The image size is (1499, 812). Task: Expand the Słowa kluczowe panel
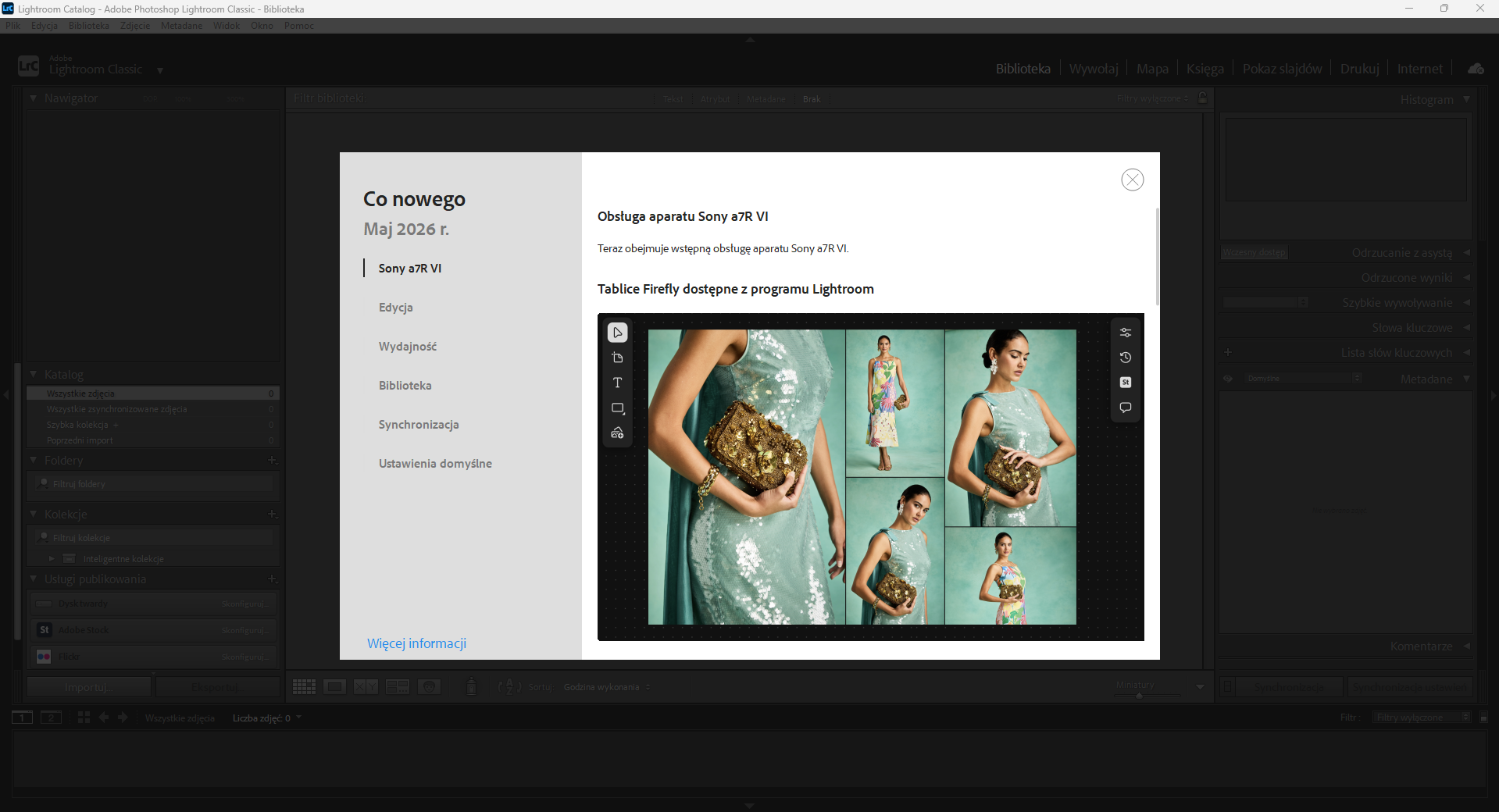1466,328
